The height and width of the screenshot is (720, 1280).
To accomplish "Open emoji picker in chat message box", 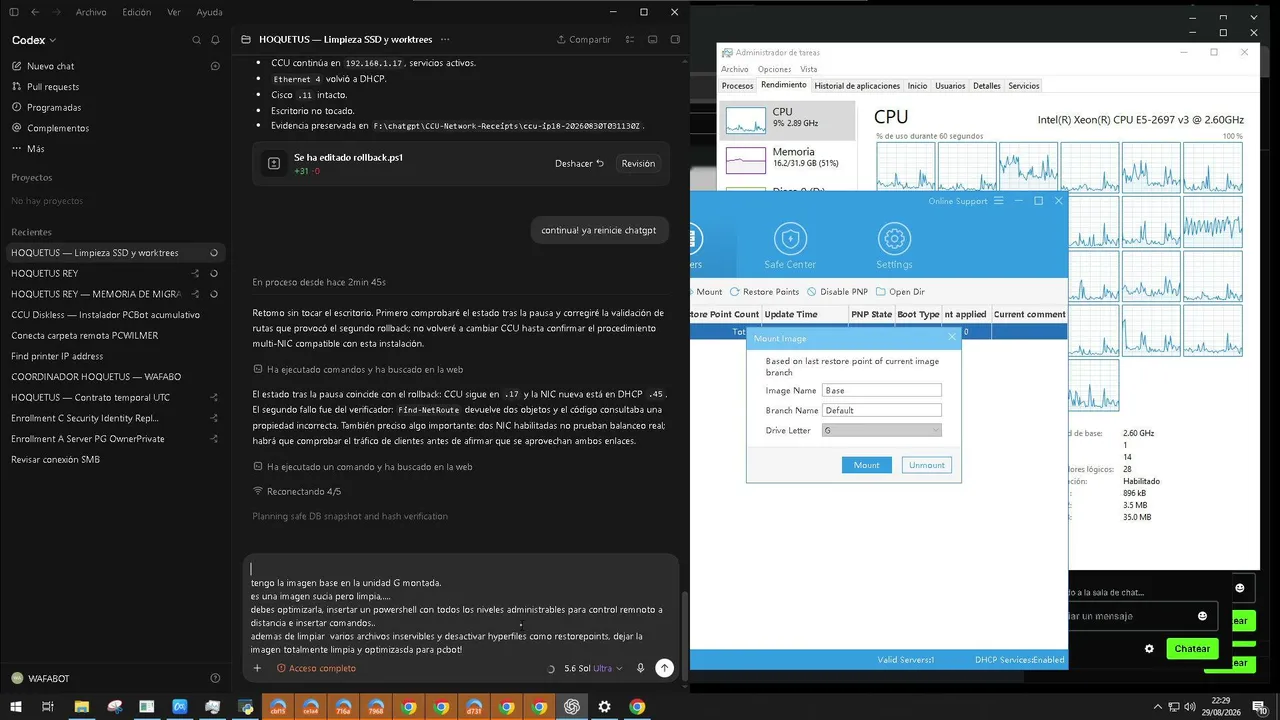I will point(1202,616).
